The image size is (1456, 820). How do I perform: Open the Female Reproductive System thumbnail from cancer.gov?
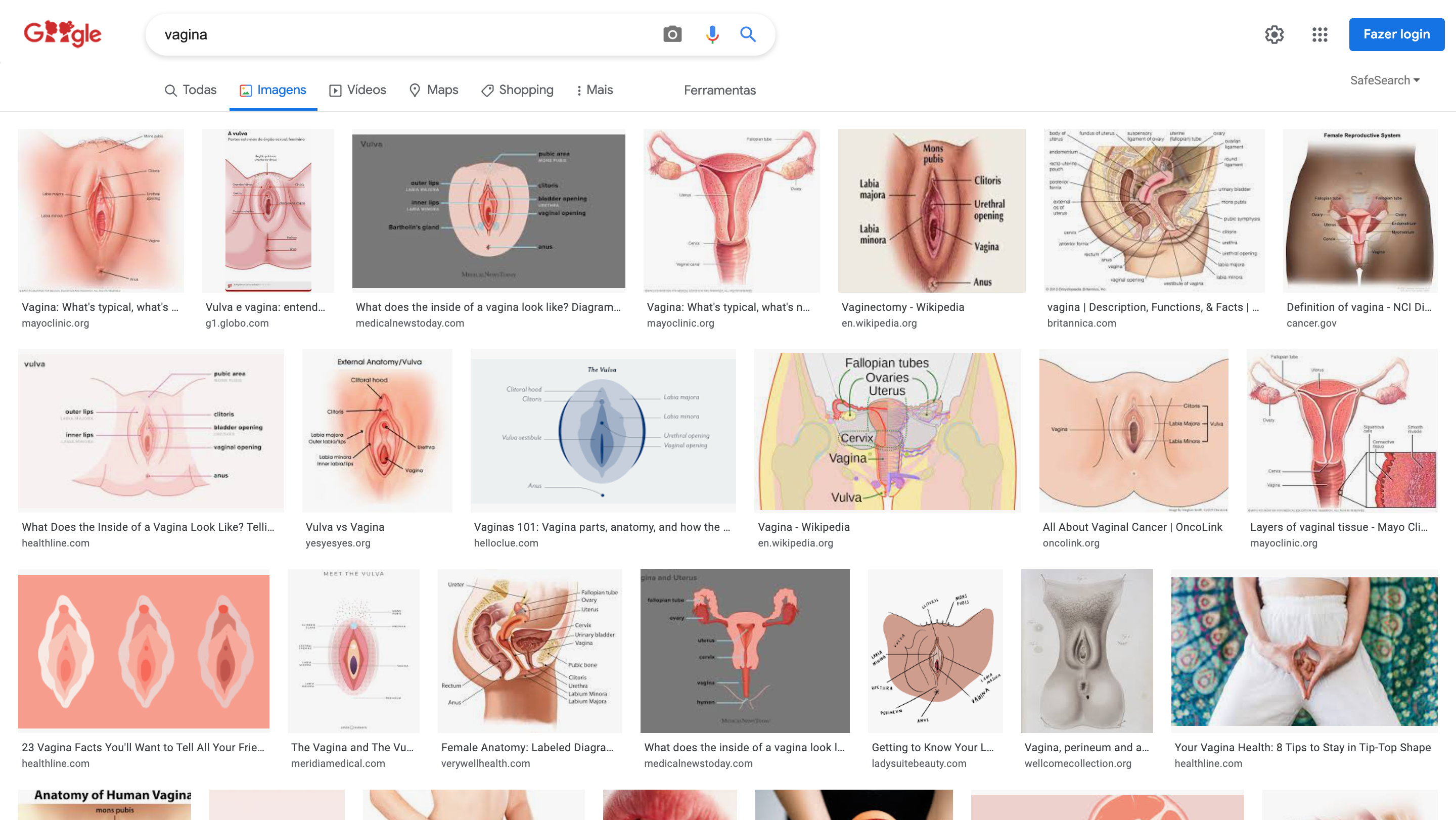(1359, 211)
